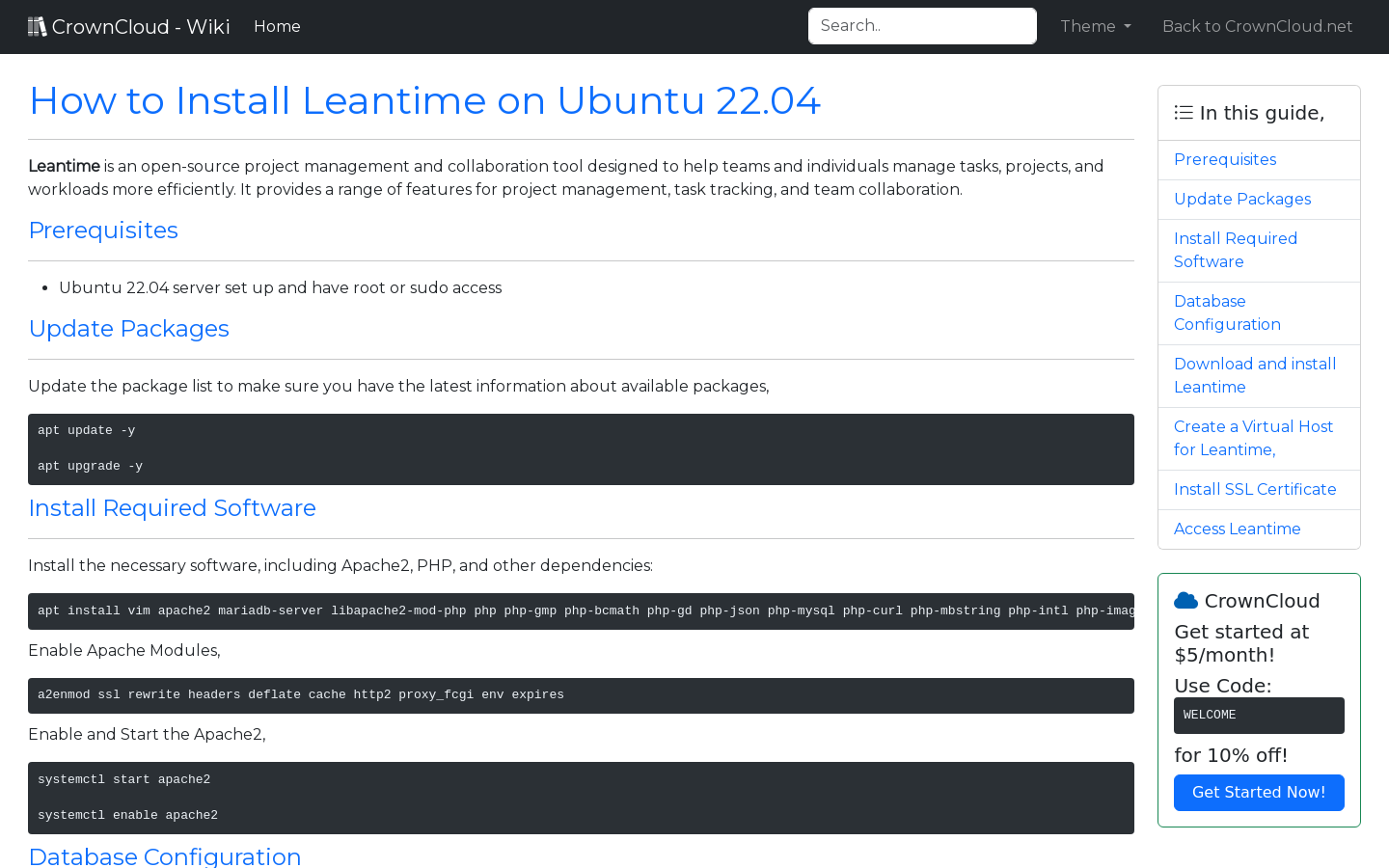
Task: Click the Get Started Now! button
Action: point(1259,792)
